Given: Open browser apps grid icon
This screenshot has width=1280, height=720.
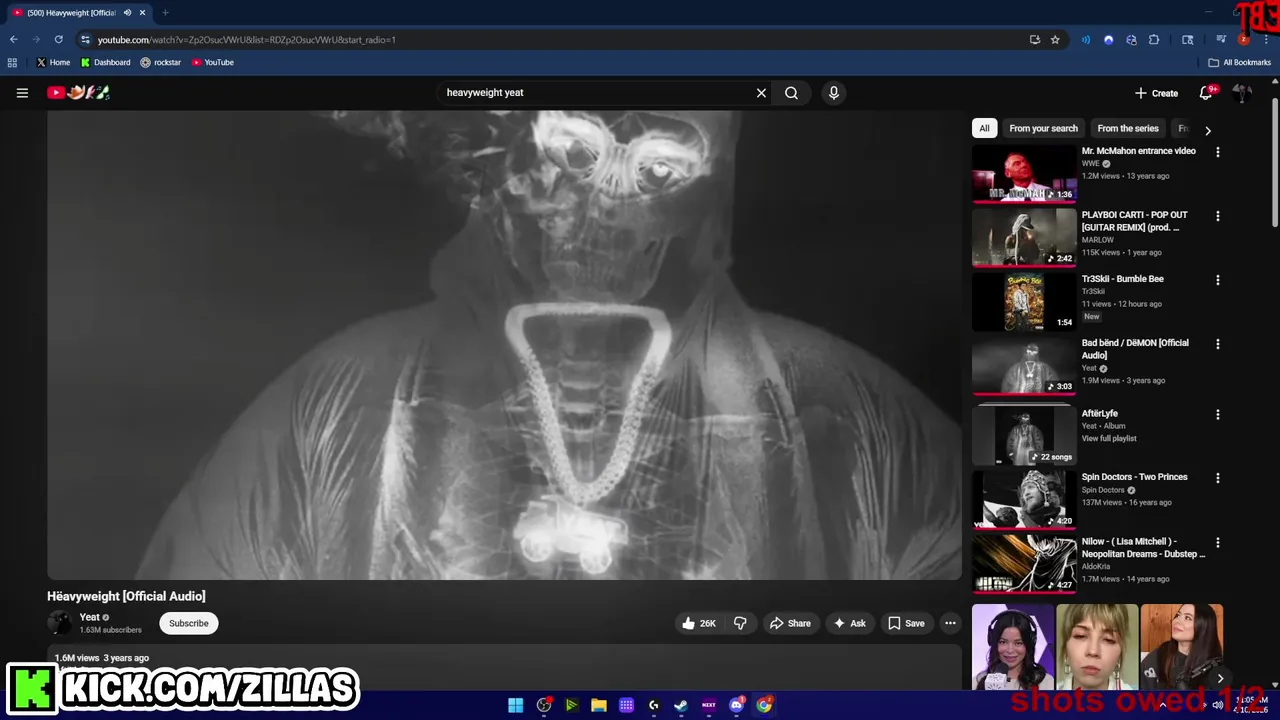Looking at the screenshot, I should 12,62.
